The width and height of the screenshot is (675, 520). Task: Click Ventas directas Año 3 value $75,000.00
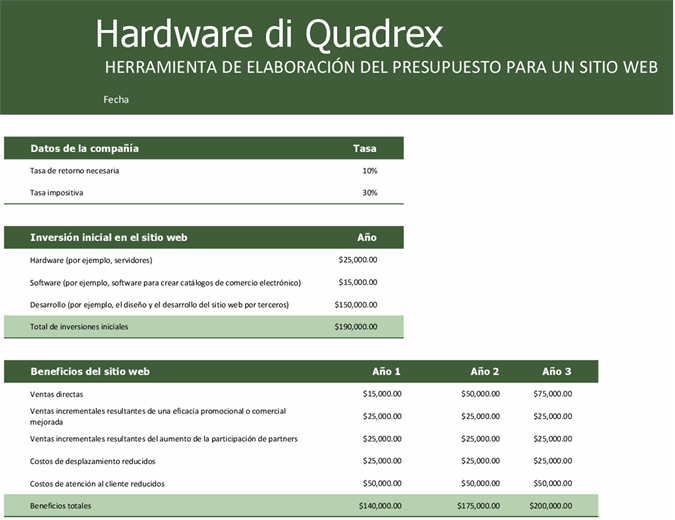pyautogui.click(x=553, y=394)
